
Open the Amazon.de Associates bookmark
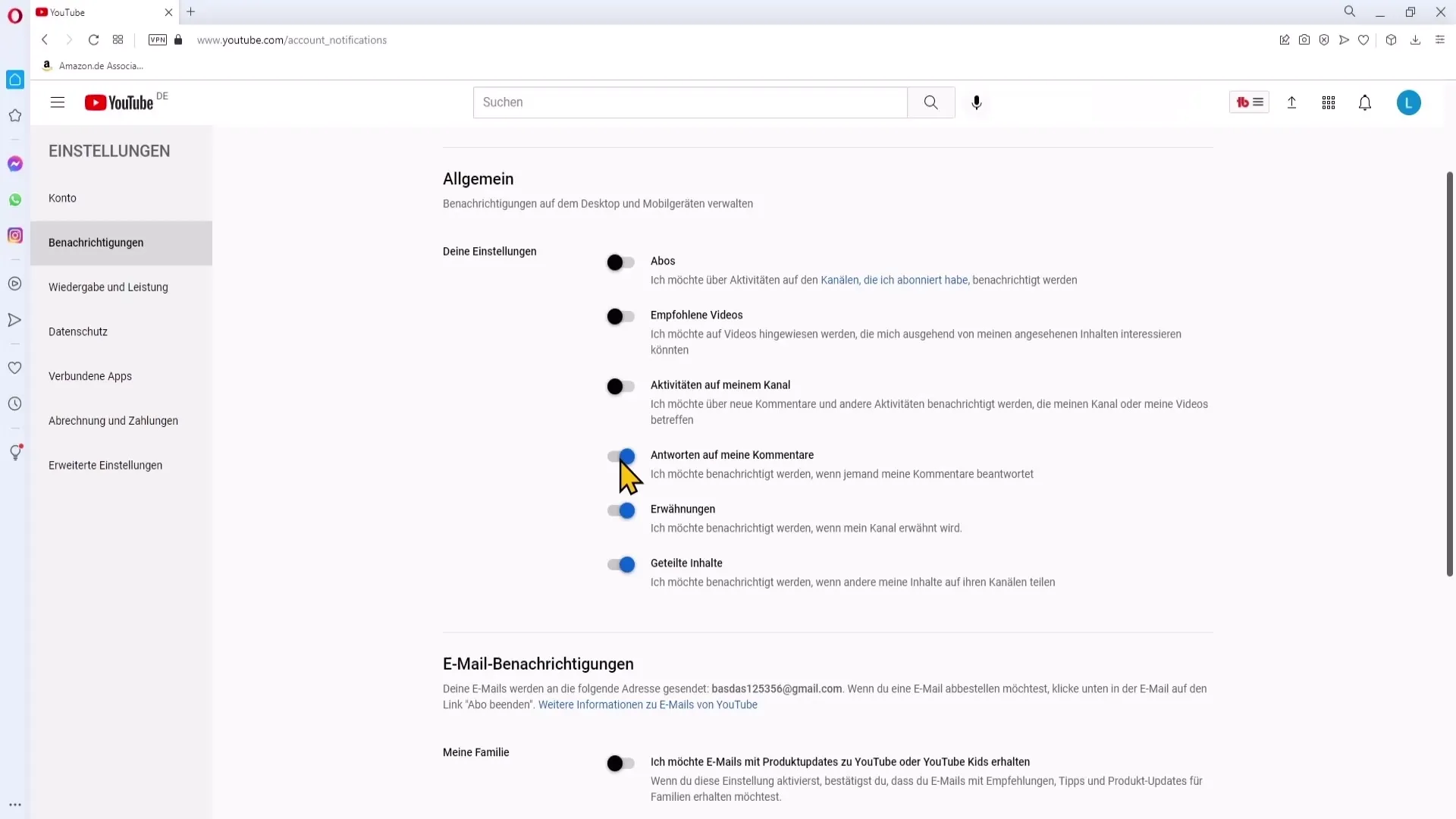[93, 66]
